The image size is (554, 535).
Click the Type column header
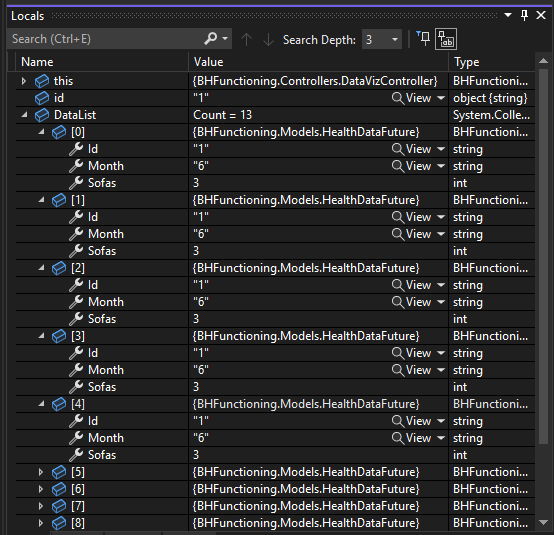click(492, 62)
